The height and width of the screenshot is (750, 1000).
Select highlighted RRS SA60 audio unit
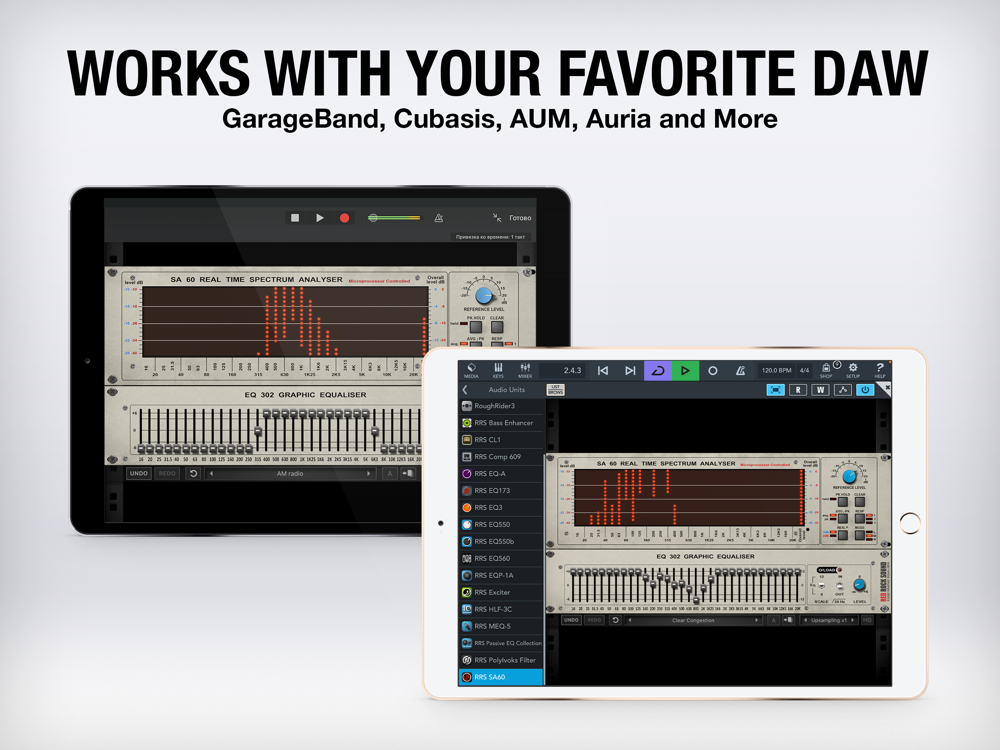click(x=501, y=677)
